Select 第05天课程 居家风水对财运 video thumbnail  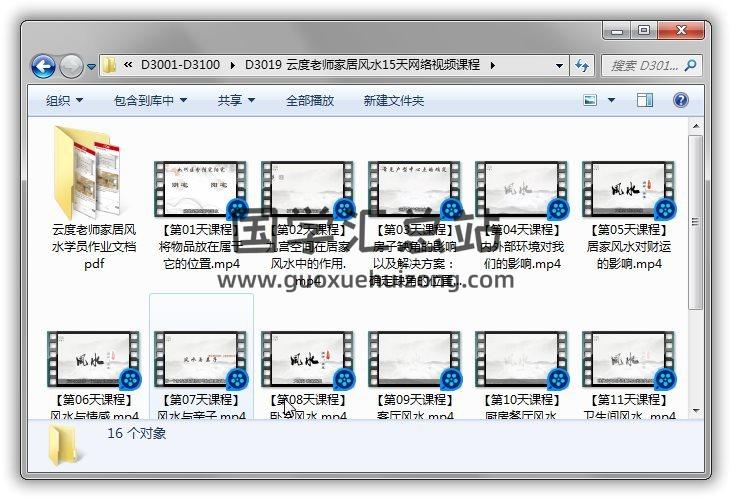tap(628, 189)
